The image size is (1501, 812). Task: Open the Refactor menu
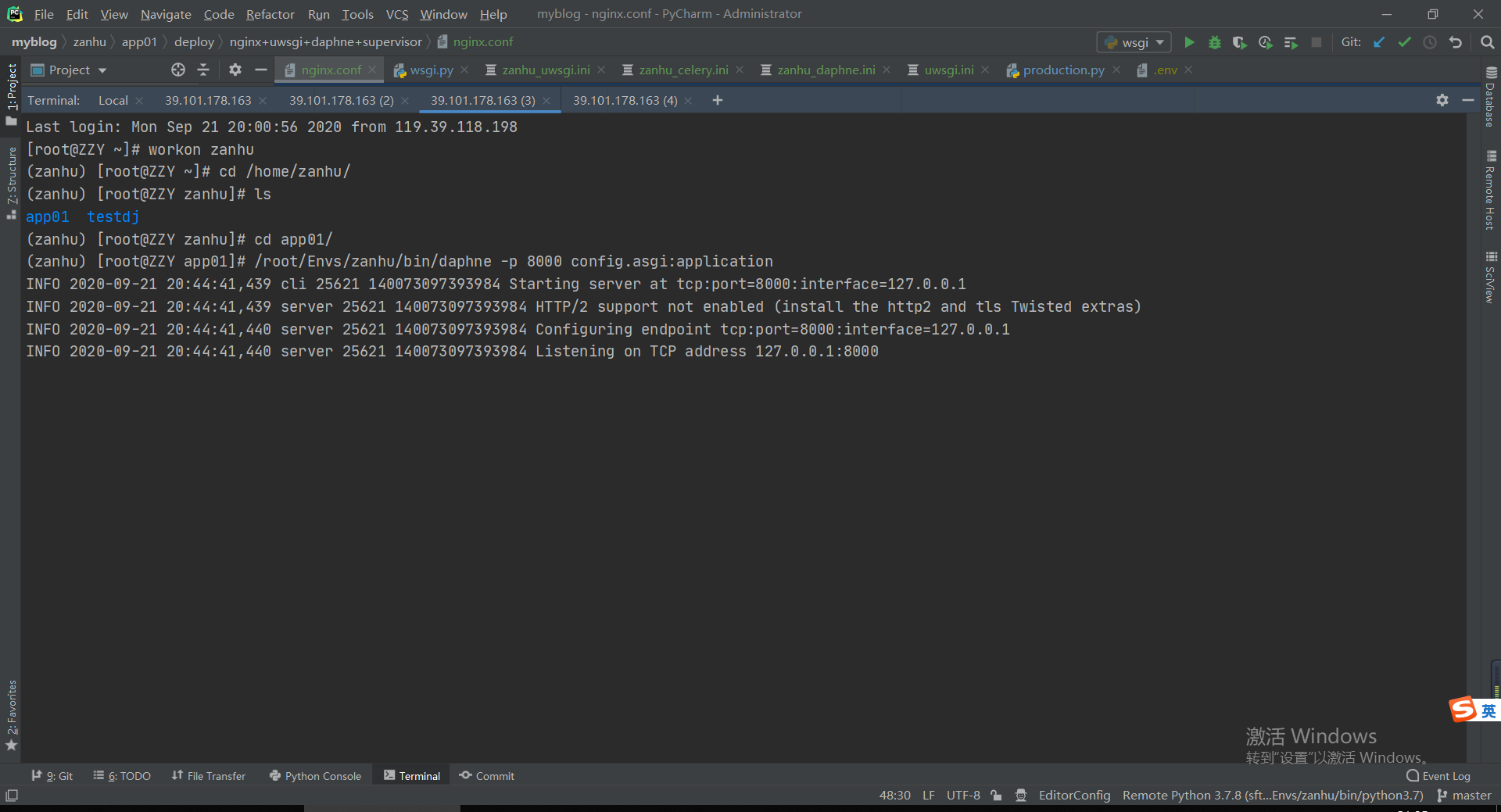(270, 14)
